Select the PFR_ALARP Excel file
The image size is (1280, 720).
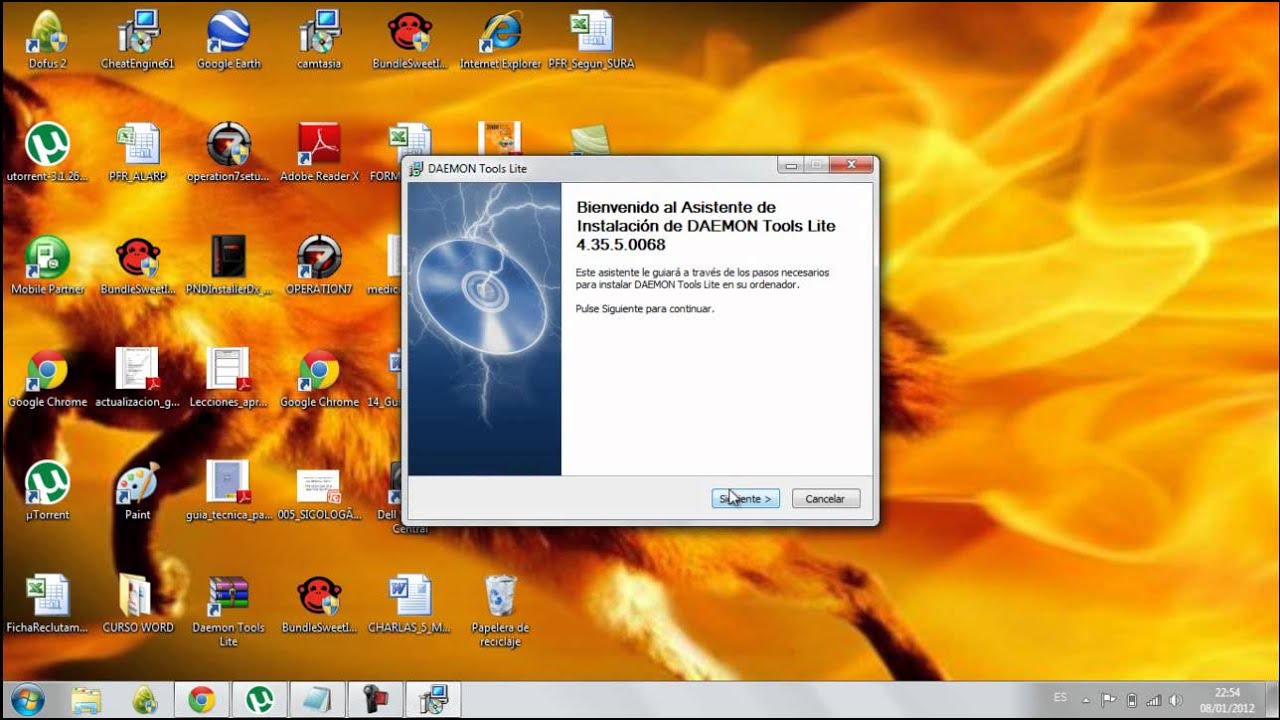click(x=138, y=152)
